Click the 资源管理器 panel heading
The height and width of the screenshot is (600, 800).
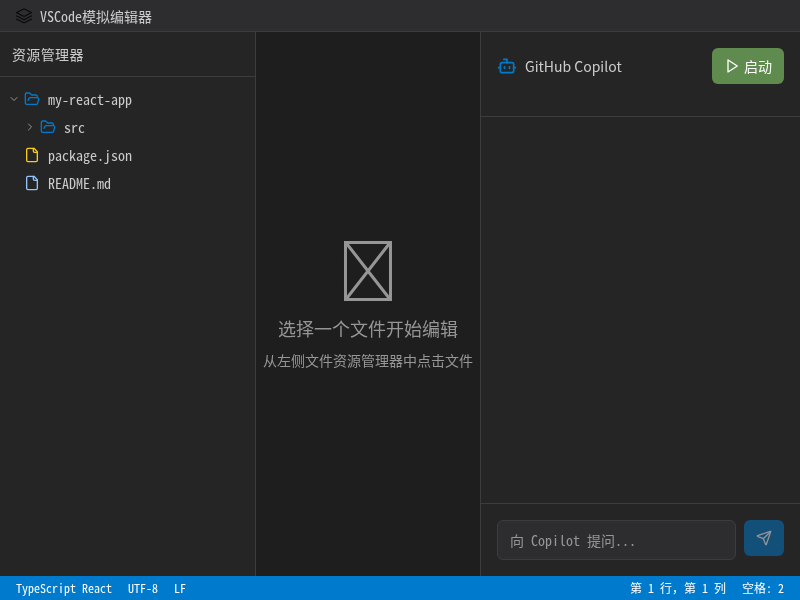(x=47, y=55)
